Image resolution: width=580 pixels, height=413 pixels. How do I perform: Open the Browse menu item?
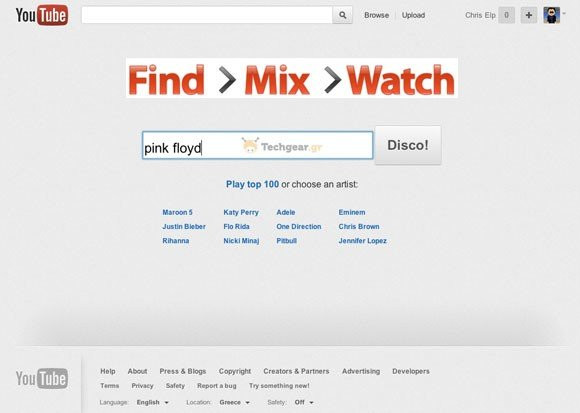coord(377,15)
